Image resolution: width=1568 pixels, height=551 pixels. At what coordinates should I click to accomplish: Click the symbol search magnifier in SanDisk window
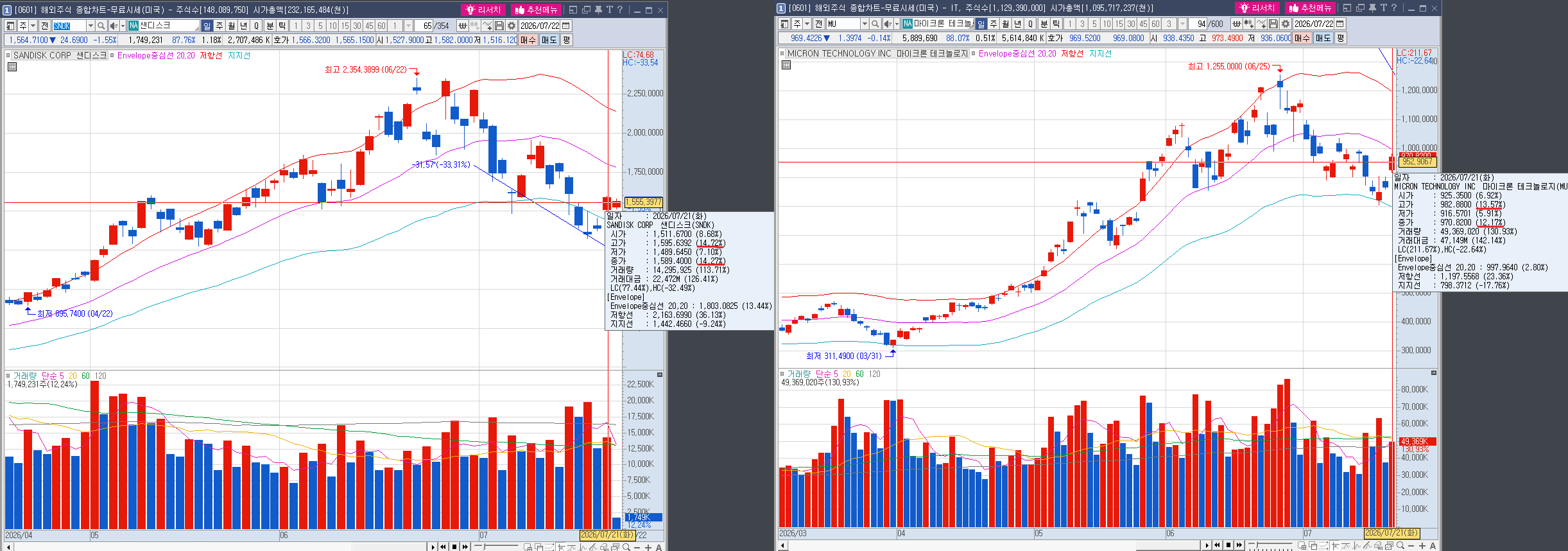(x=101, y=26)
